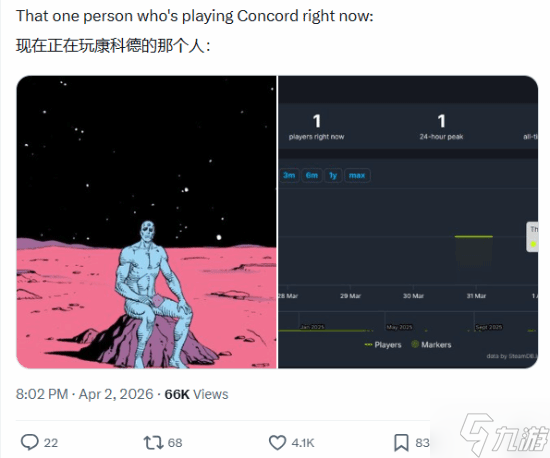Viewport: 550px width, 458px height.
Task: Select the 1y chart range button
Action: pyautogui.click(x=333, y=175)
